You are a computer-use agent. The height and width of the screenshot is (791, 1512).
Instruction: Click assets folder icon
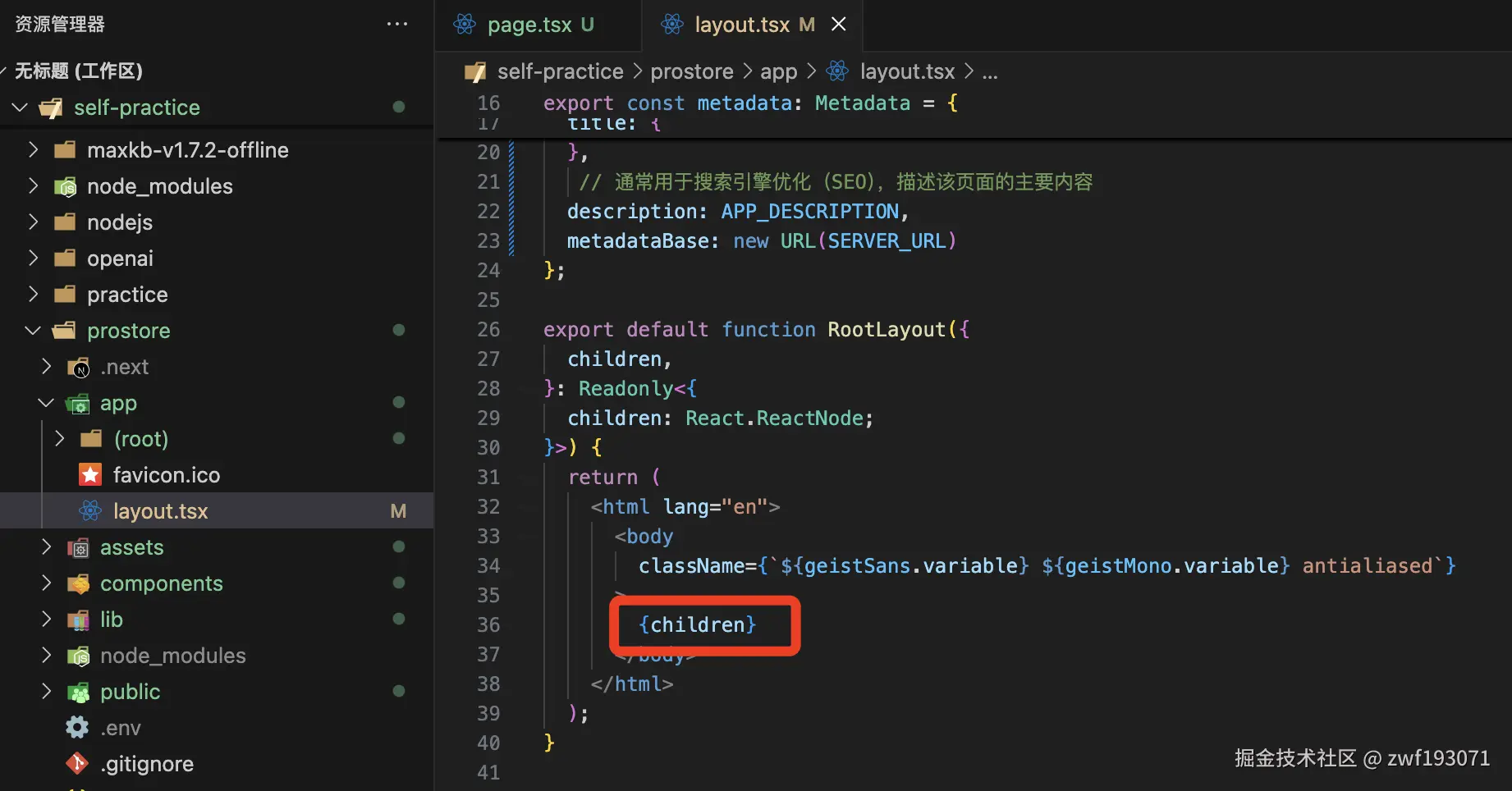[x=78, y=548]
